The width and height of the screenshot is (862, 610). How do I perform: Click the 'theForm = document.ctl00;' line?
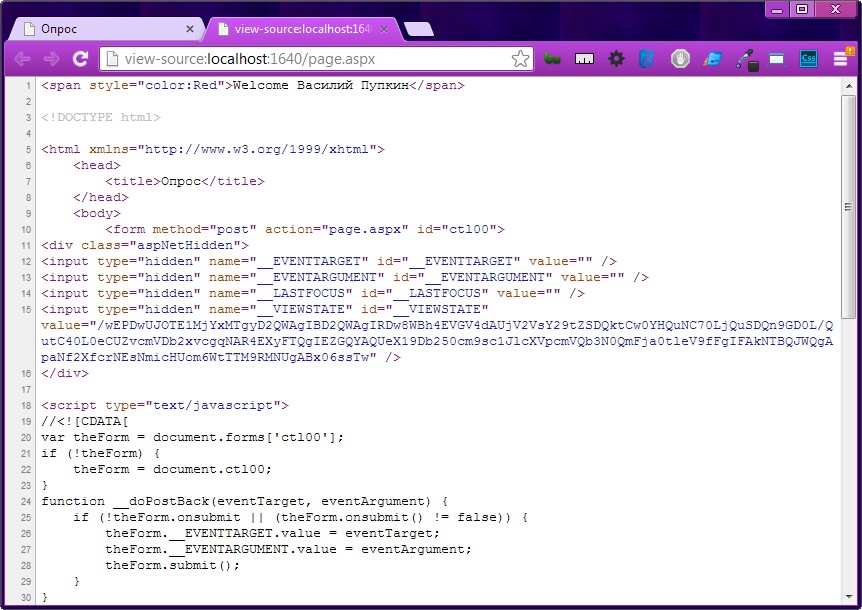tap(173, 469)
